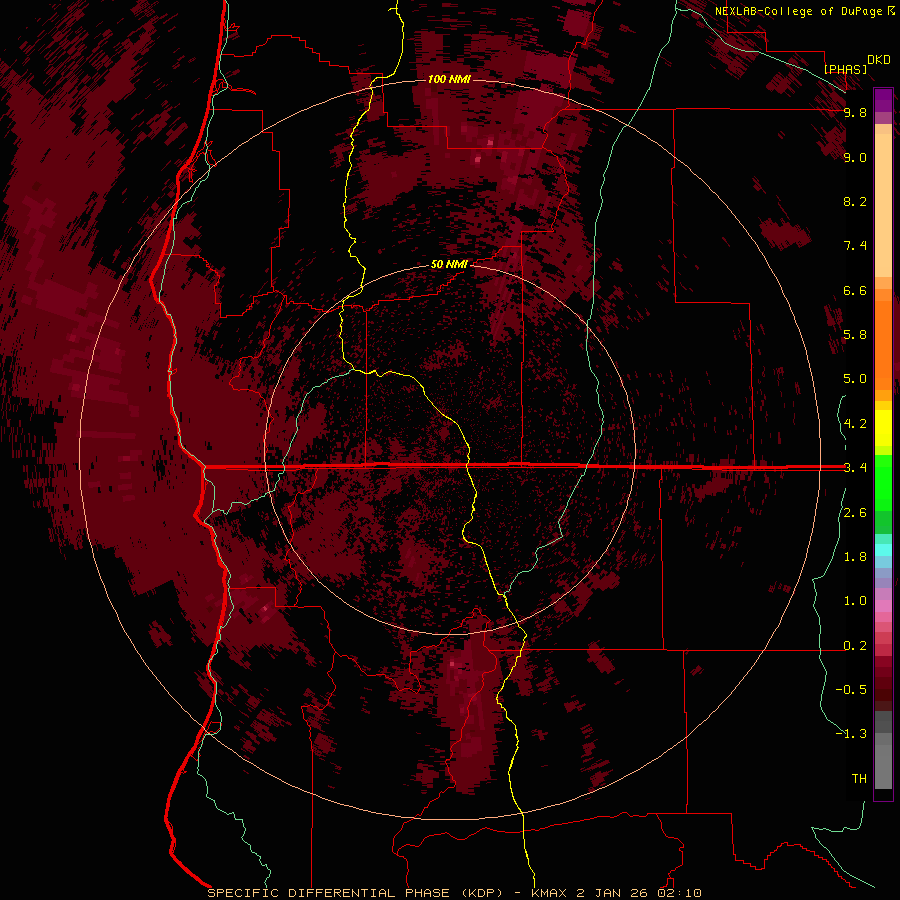This screenshot has width=900, height=900.
Task: Click the 50 NMI range ring label
Action: pos(449,265)
